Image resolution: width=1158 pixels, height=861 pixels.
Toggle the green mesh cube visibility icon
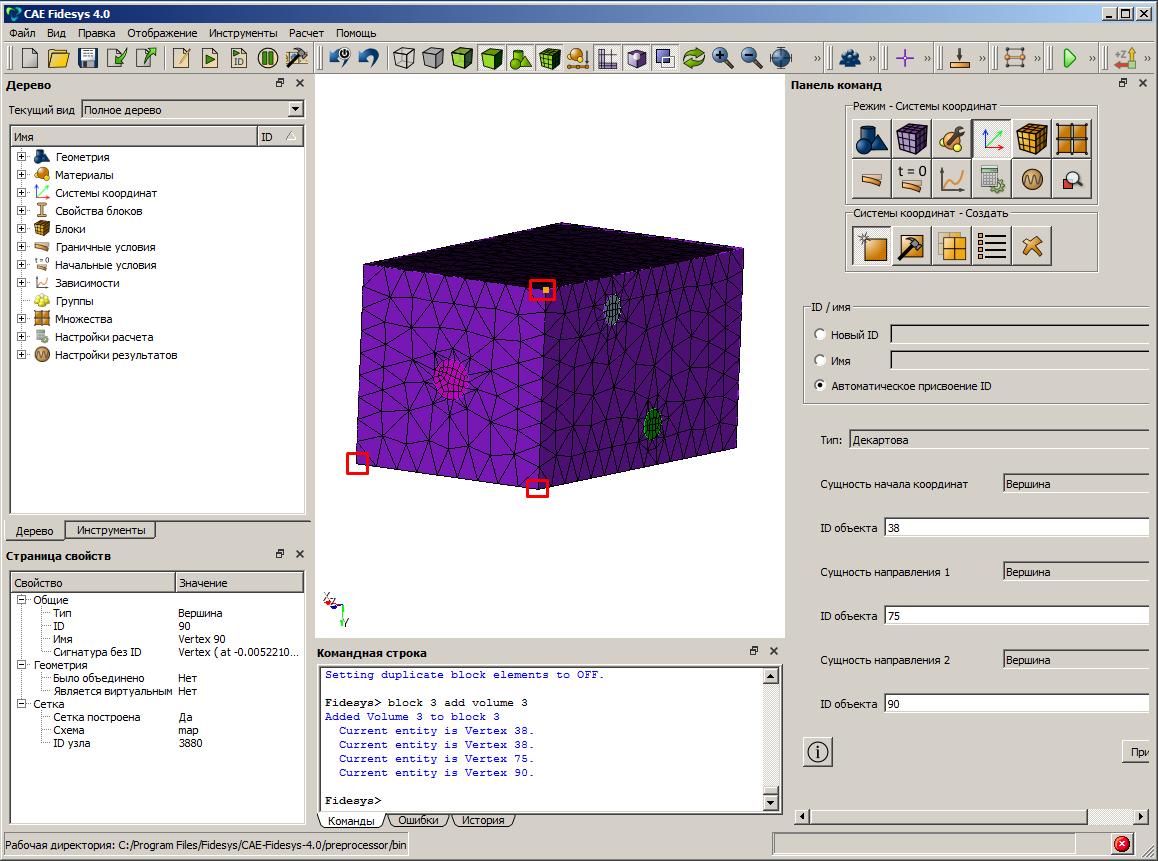(x=549, y=58)
